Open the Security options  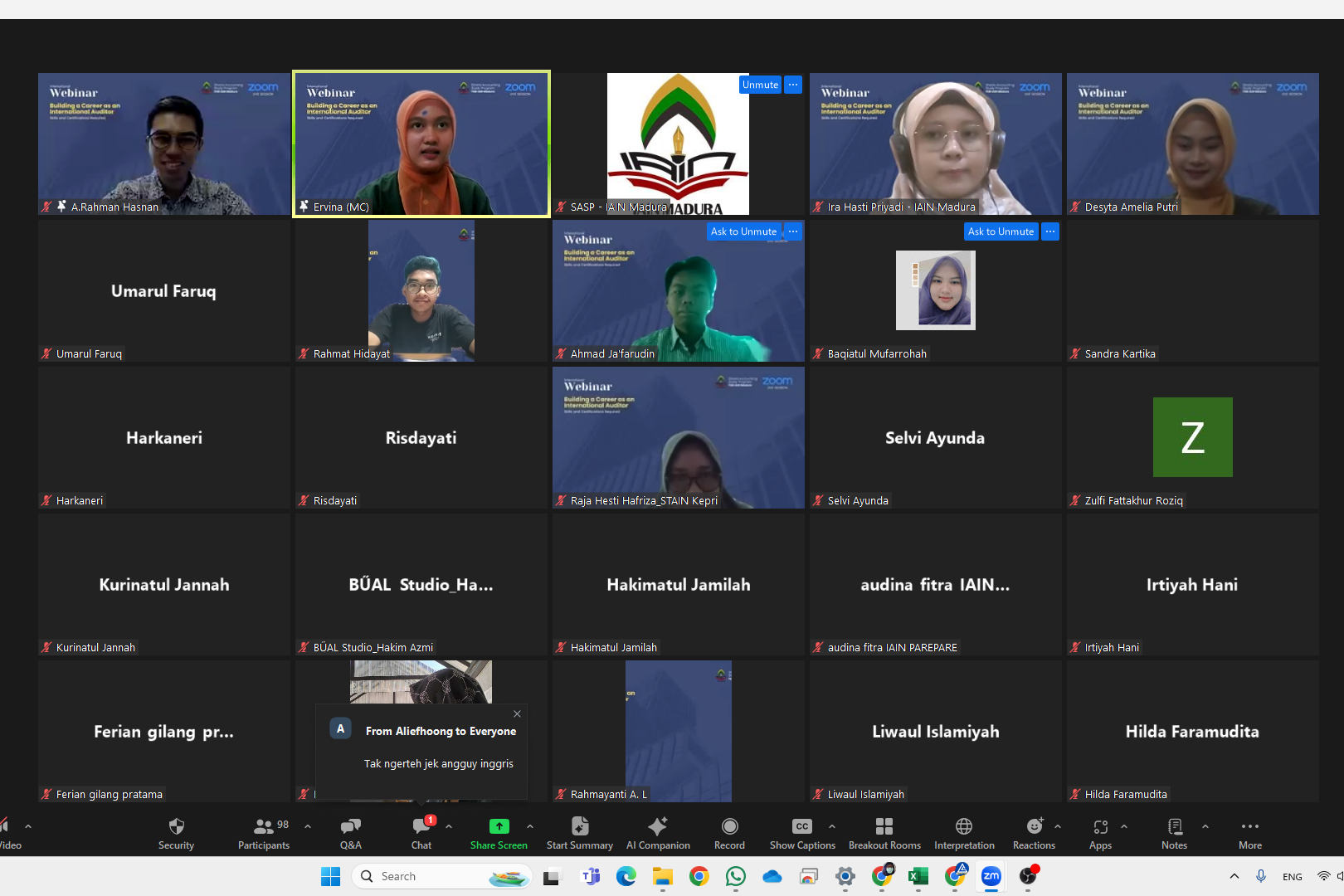(x=176, y=832)
